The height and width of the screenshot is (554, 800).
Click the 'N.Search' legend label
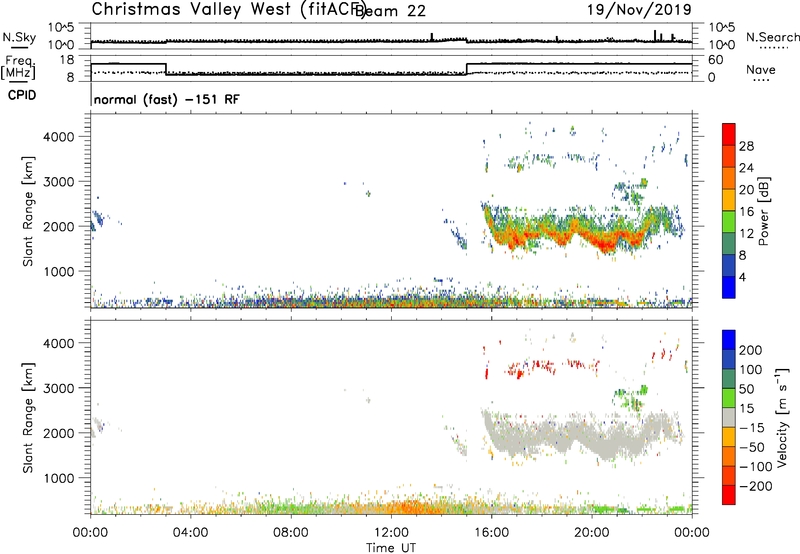[x=772, y=37]
